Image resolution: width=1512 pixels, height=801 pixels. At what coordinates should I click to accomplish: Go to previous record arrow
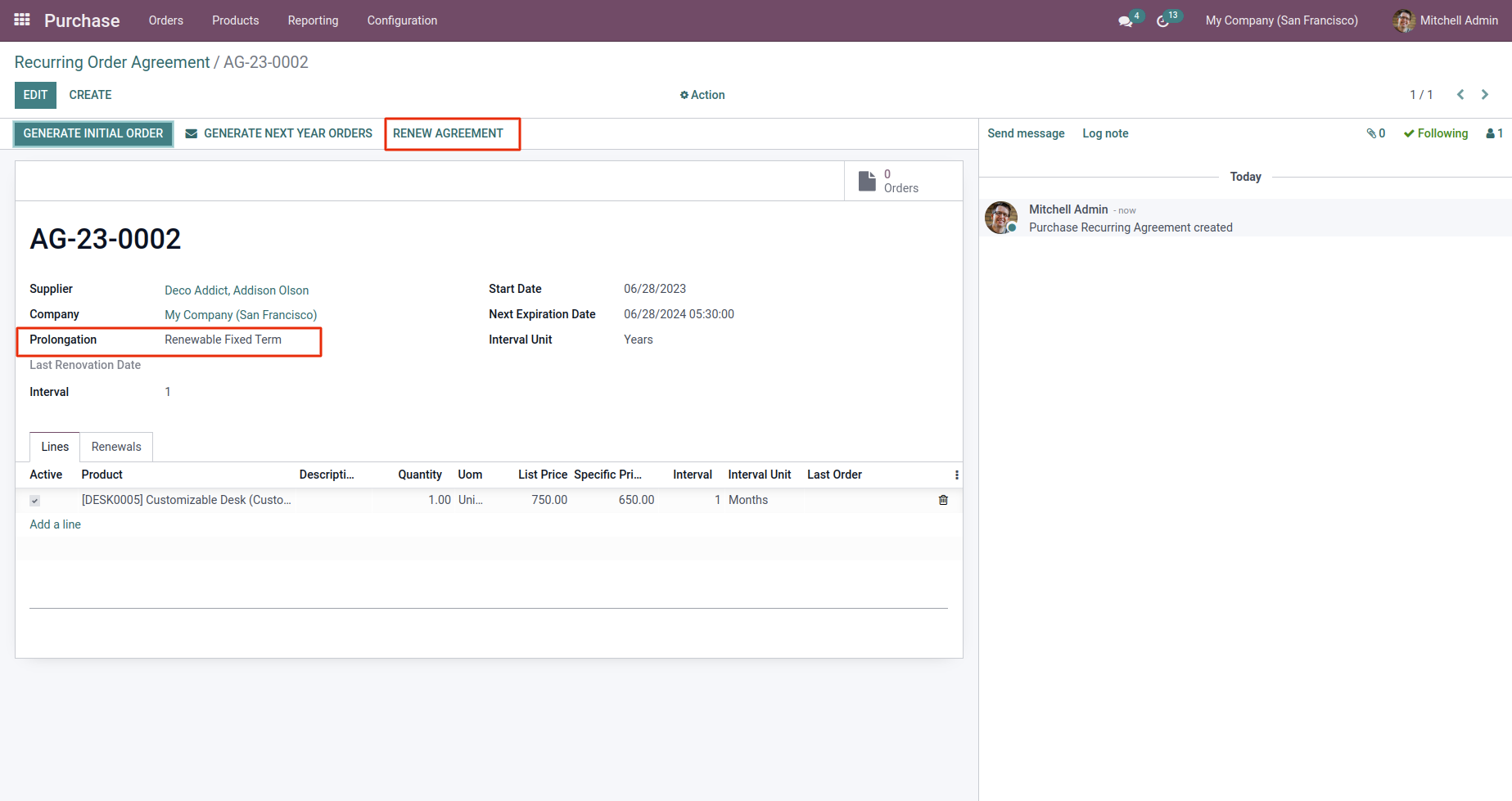tap(1460, 95)
